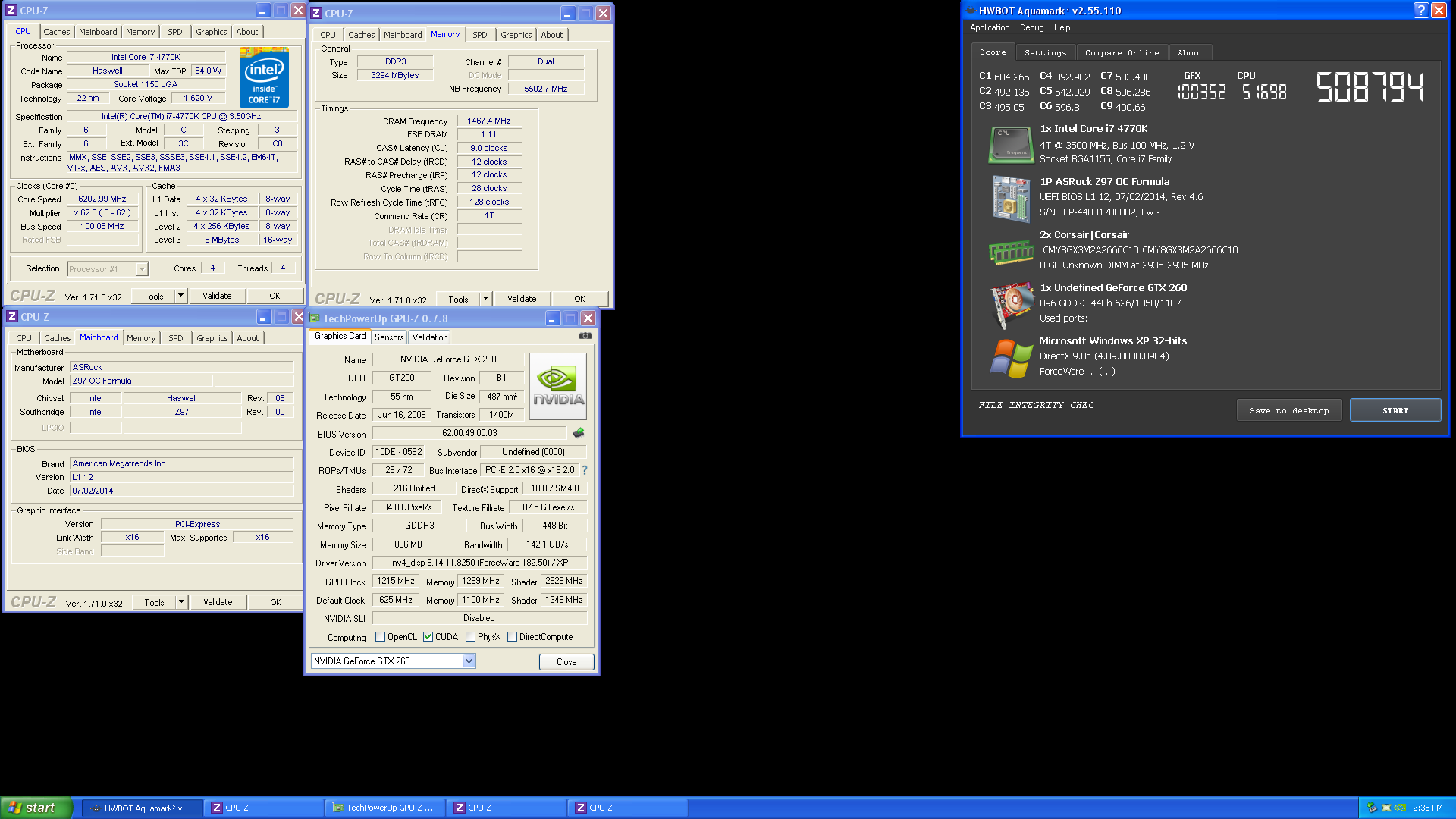Viewport: 1456px width, 819px height.
Task: Open the Compare Online tab in HWBOT
Action: coord(1122,53)
